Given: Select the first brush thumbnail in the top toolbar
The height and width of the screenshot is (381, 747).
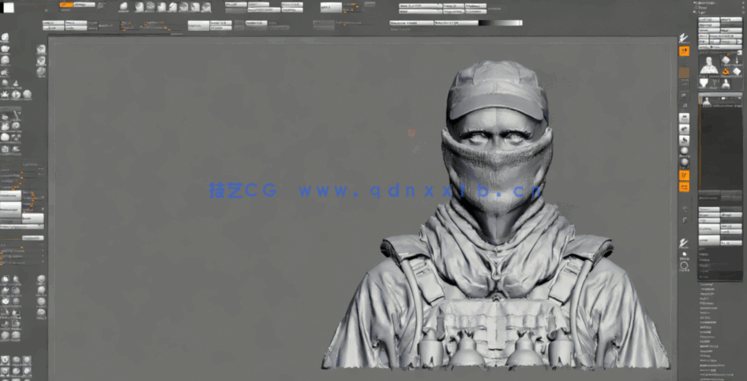Looking at the screenshot, I should (x=124, y=7).
